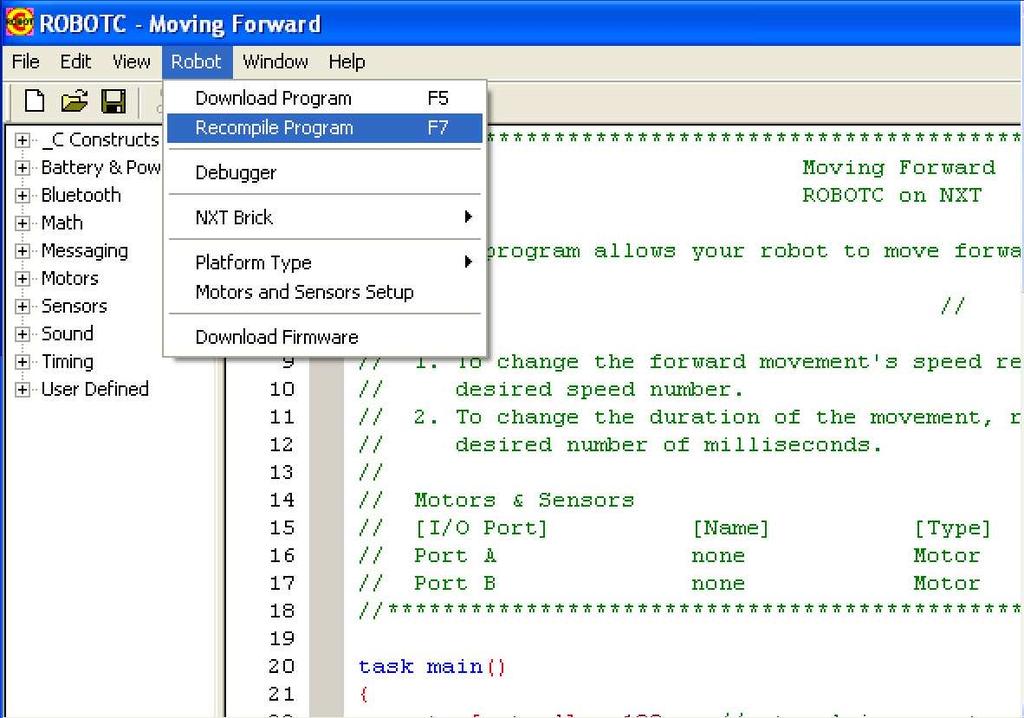Viewport: 1024px width, 718px height.
Task: Select Motors and Sensors Setup
Action: 325,291
